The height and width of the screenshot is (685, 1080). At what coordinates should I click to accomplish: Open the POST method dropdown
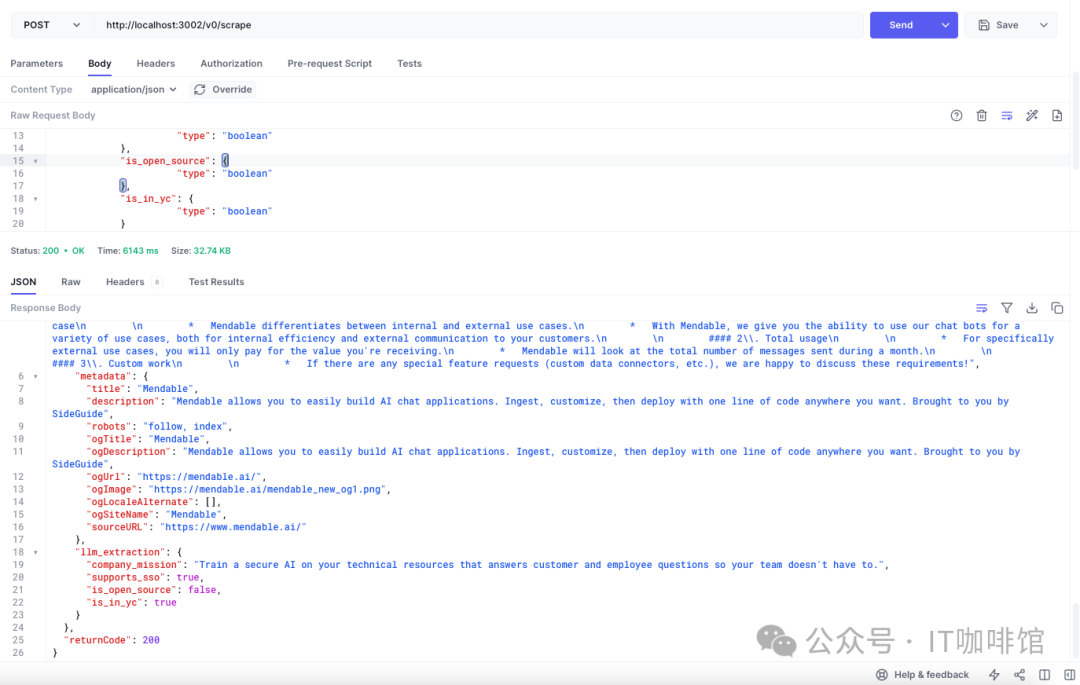52,25
